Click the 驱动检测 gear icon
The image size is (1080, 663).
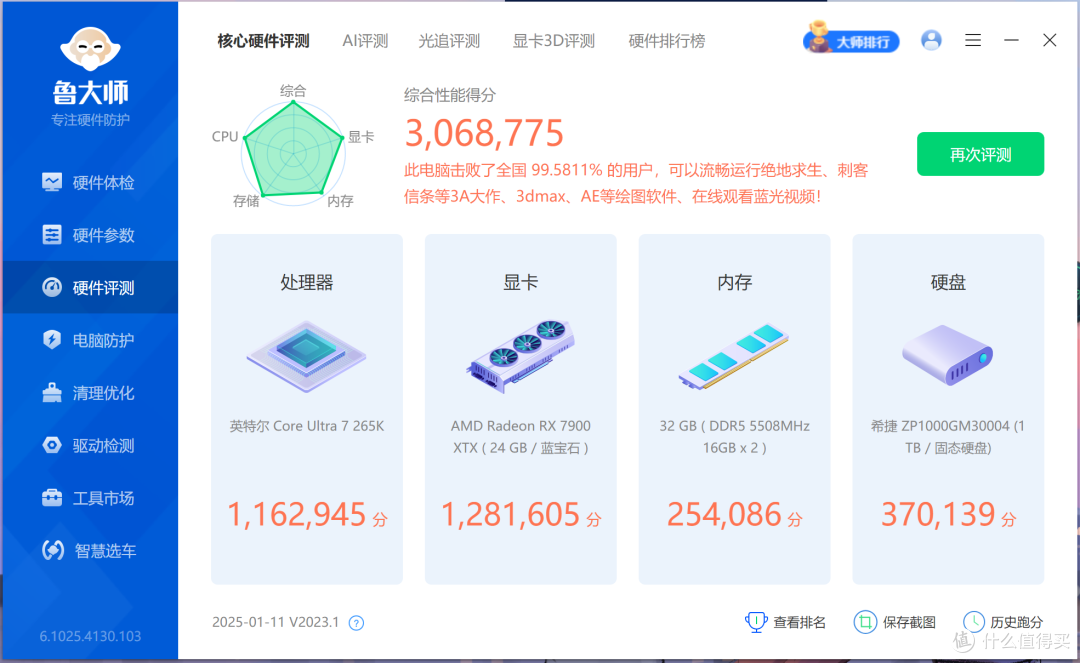point(52,445)
